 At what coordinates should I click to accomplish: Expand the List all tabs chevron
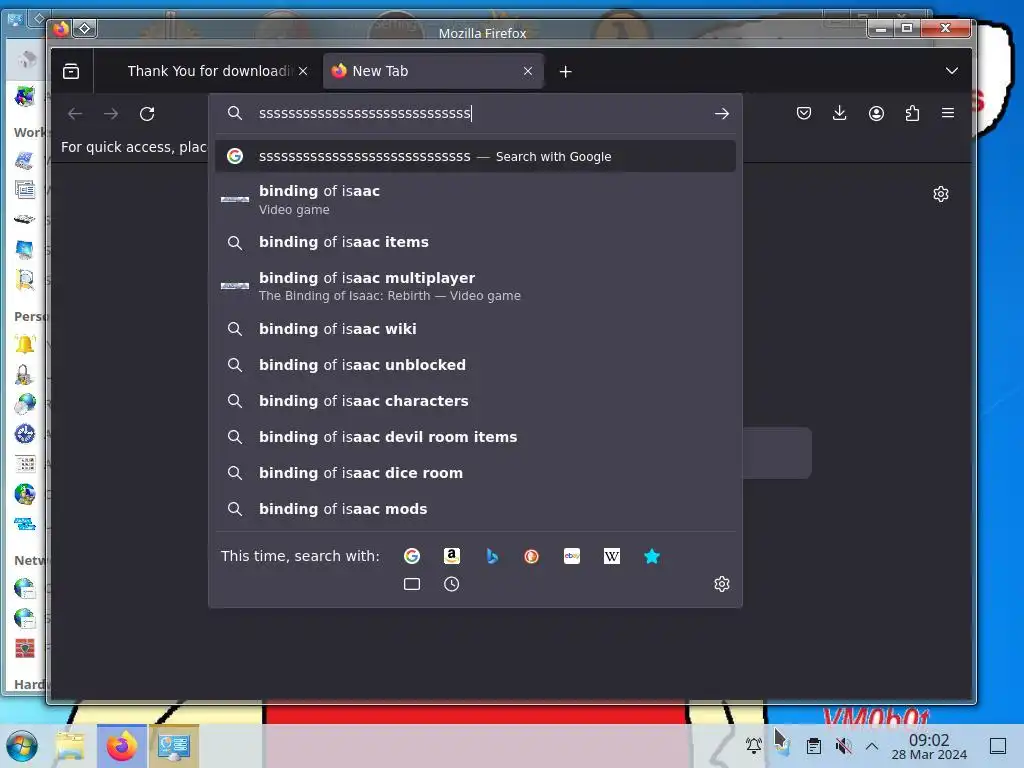pos(952,71)
